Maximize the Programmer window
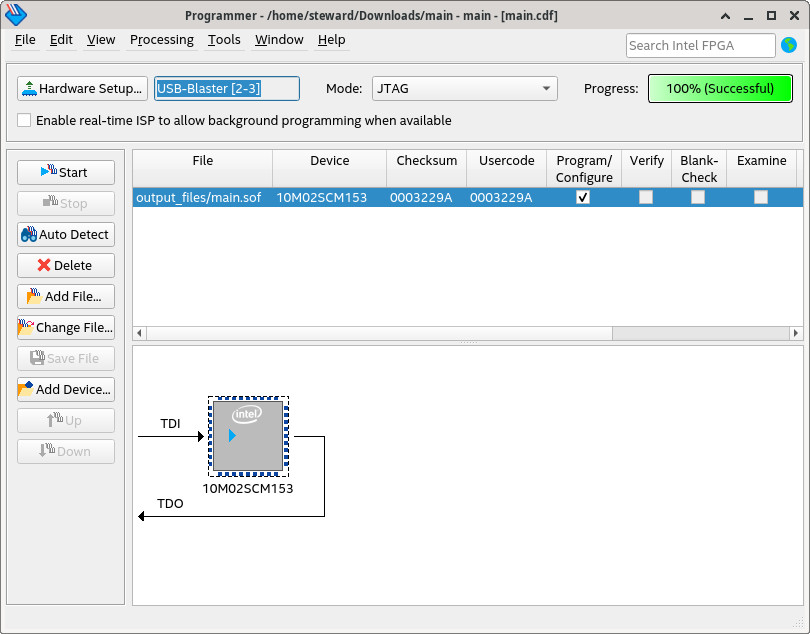 [771, 16]
